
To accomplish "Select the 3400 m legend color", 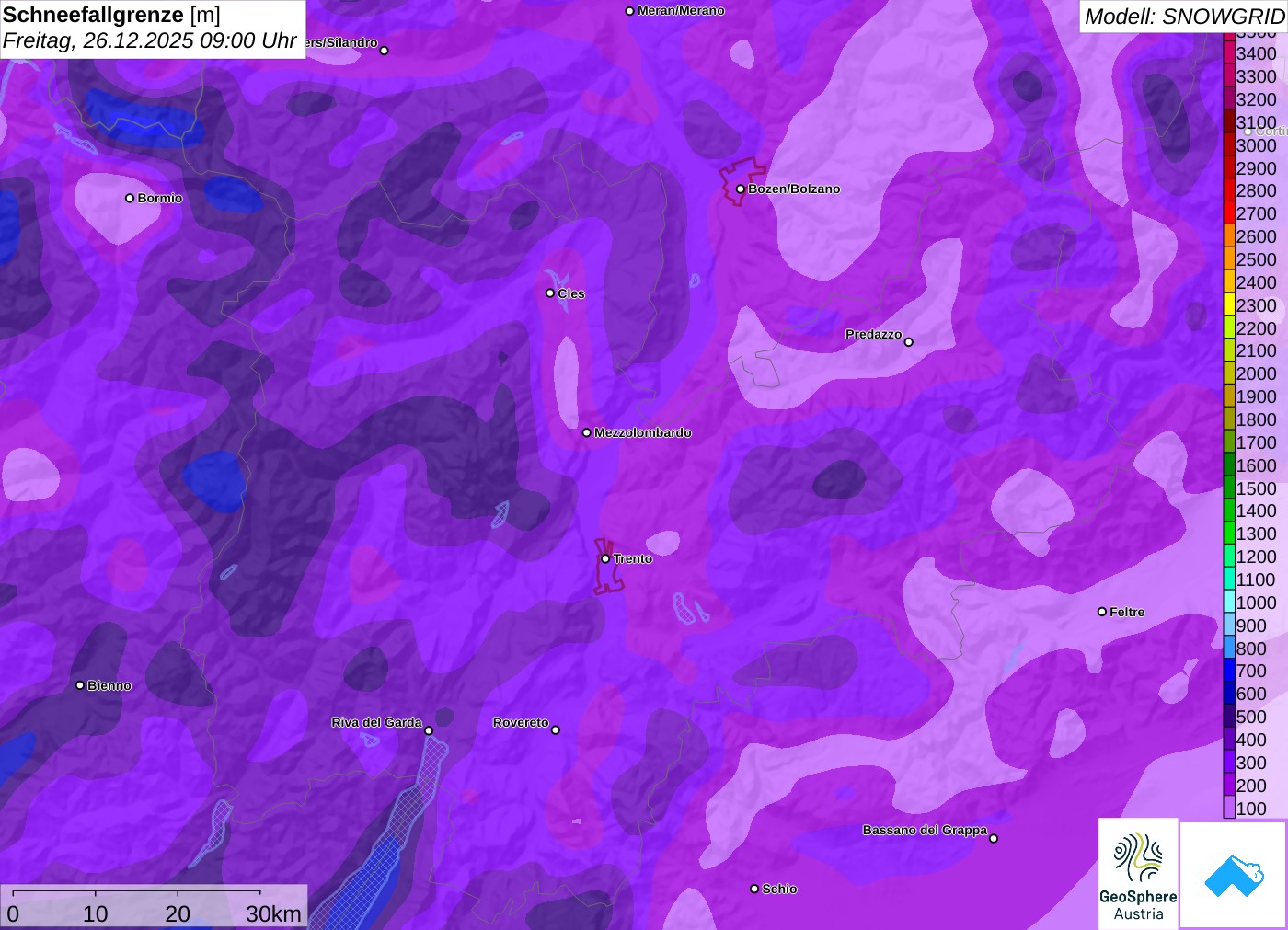I will pos(1229,53).
